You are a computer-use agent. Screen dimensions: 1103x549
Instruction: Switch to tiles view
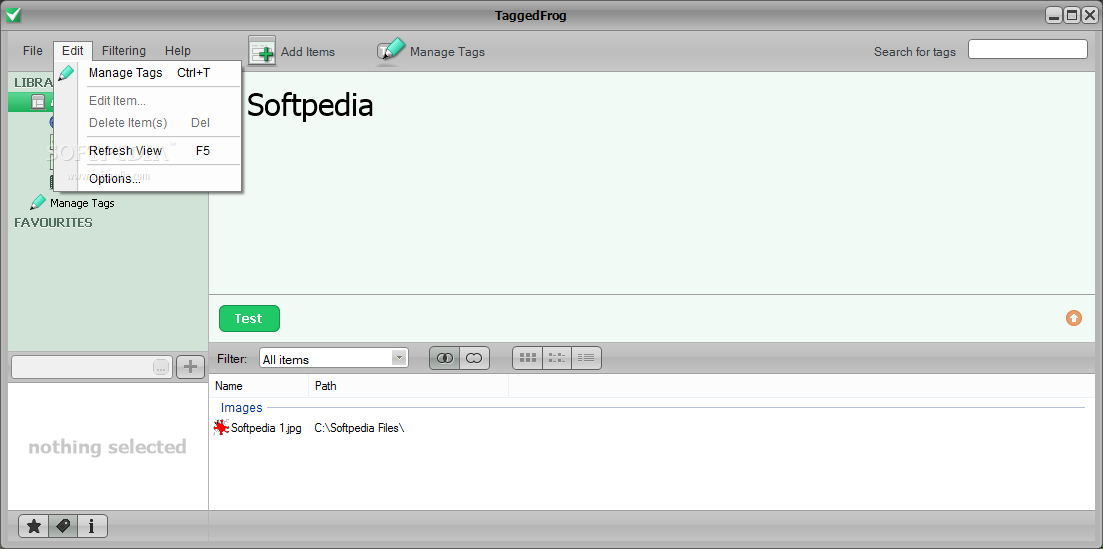557,358
